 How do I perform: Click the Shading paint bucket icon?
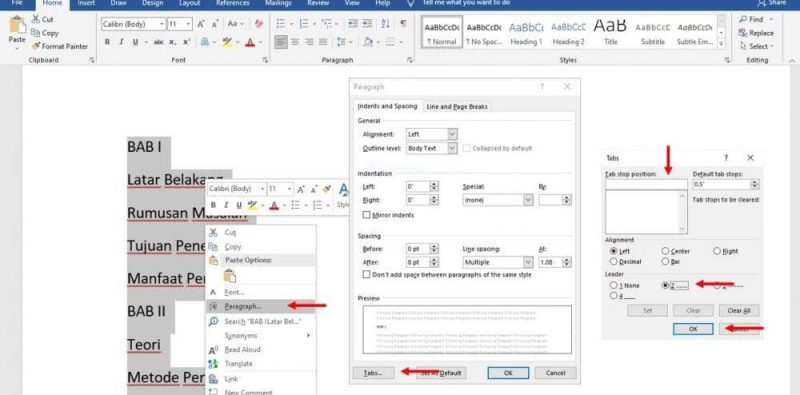(x=367, y=42)
